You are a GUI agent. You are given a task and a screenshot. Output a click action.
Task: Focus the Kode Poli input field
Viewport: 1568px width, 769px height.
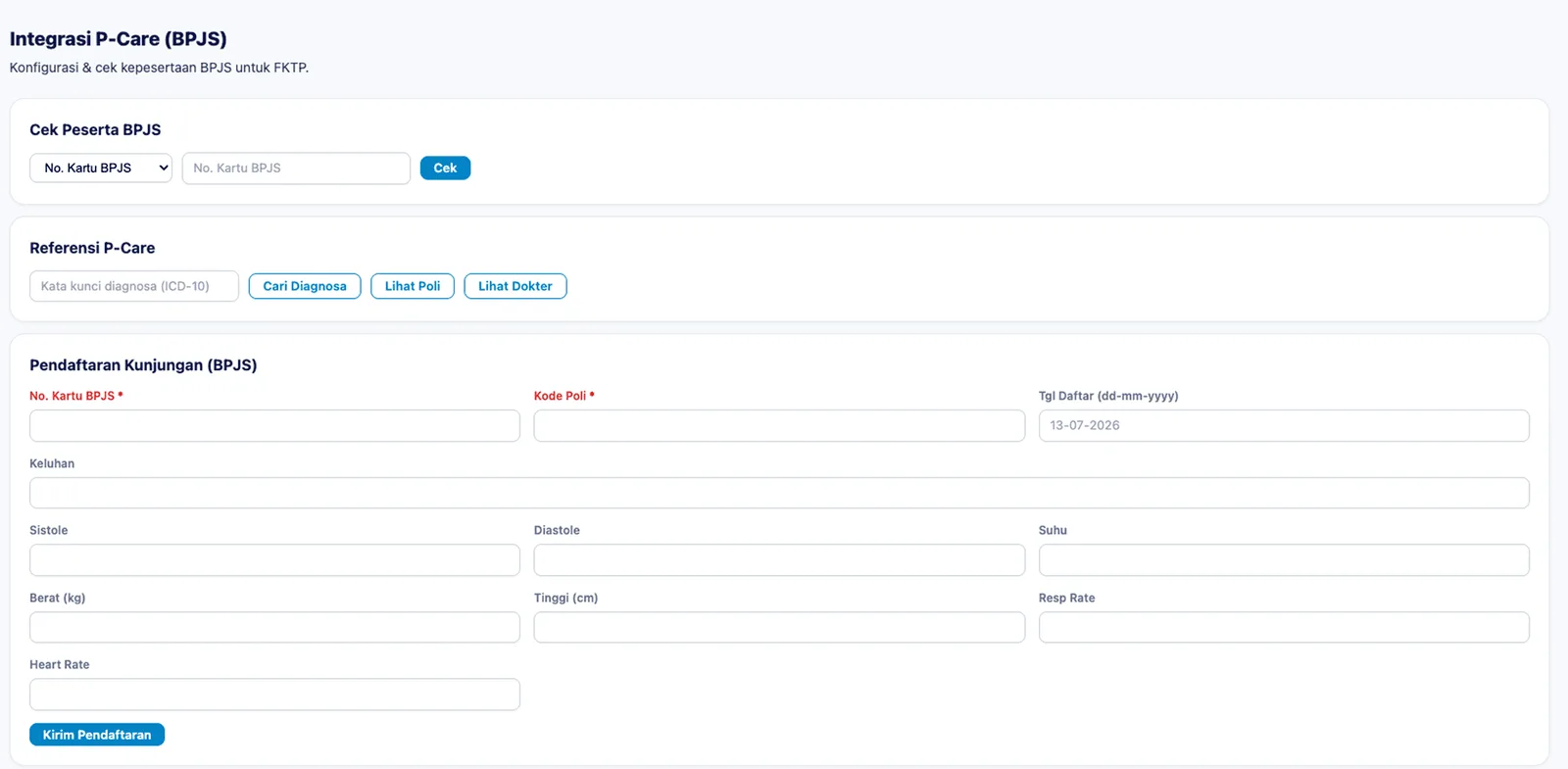tap(779, 426)
